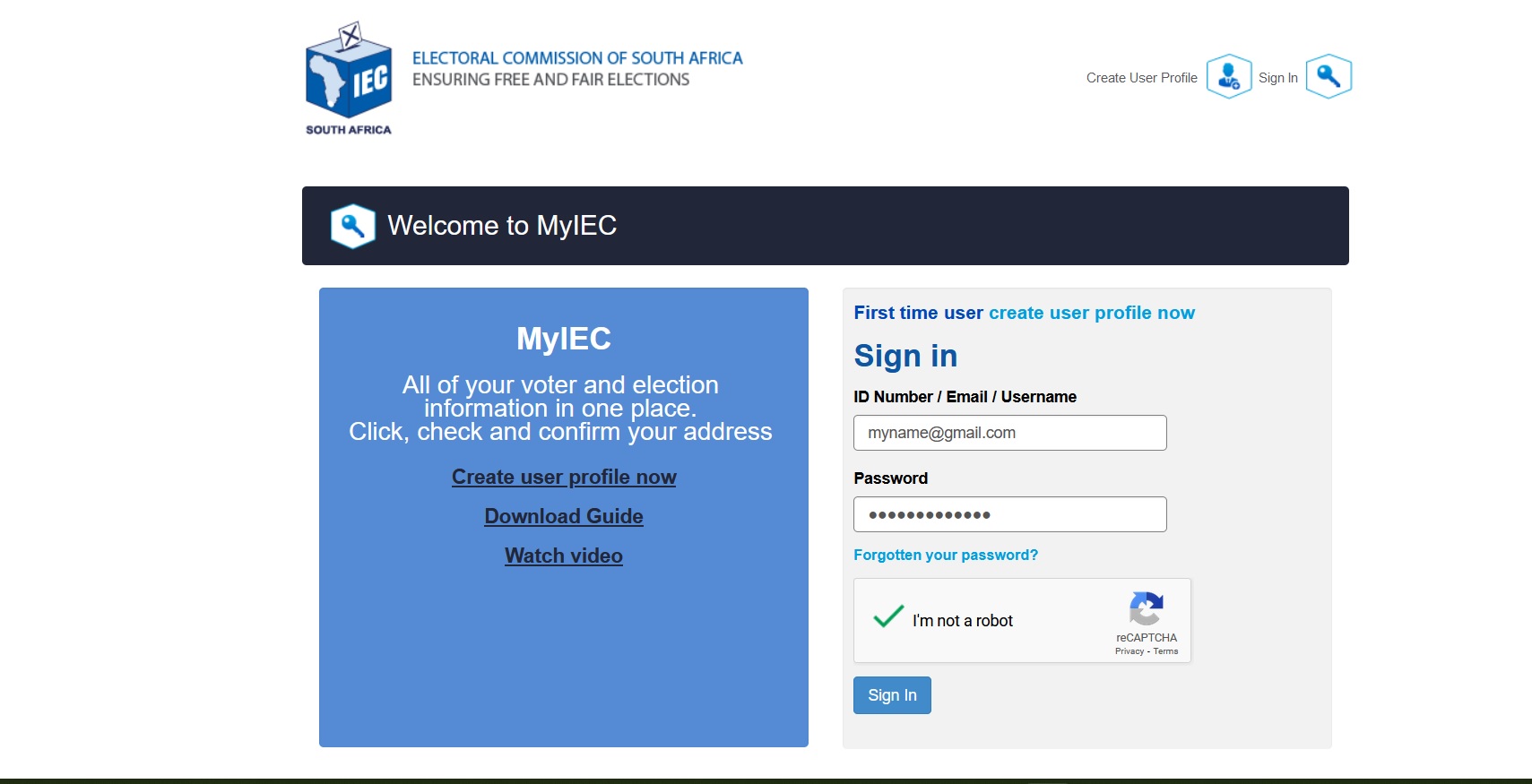The height and width of the screenshot is (784, 1532).
Task: Focus the Password input field
Action: point(1009,514)
